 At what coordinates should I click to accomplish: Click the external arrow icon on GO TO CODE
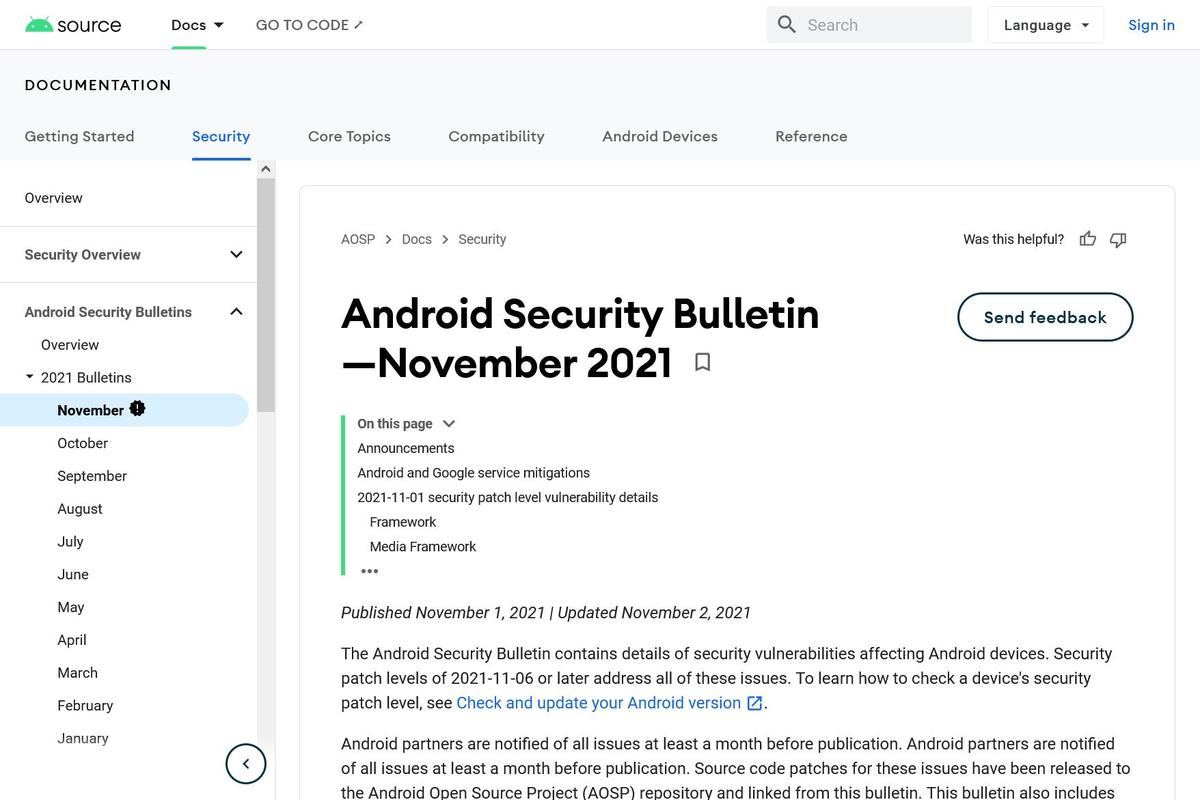click(359, 25)
